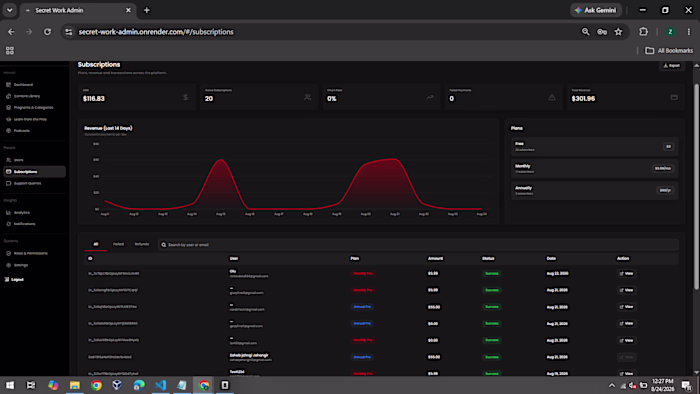Go back in browser history
Viewport: 700px width, 394px height.
point(11,32)
